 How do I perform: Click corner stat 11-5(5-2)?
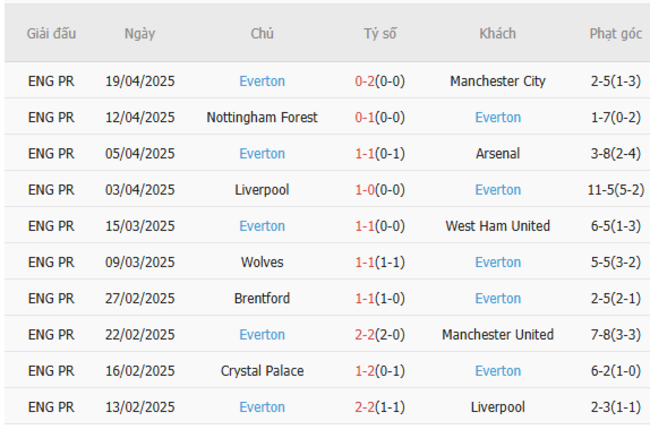[615, 189]
